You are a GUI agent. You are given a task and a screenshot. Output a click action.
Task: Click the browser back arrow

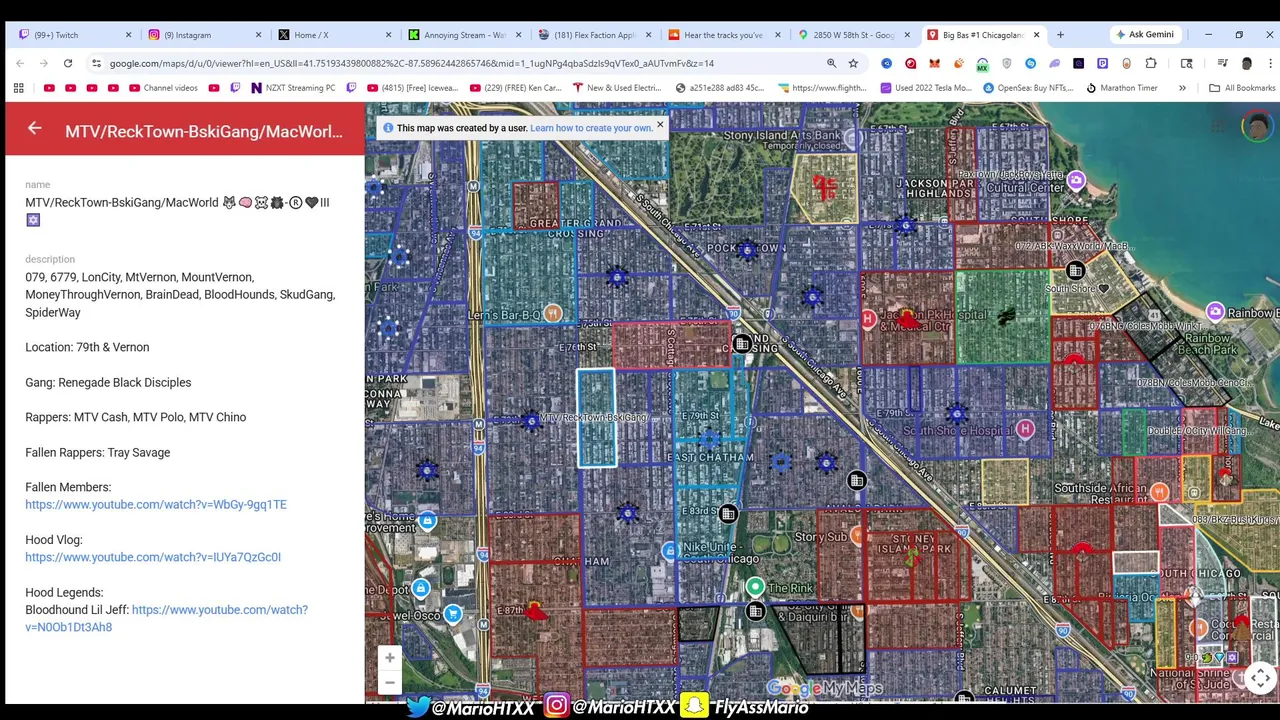tap(20, 63)
